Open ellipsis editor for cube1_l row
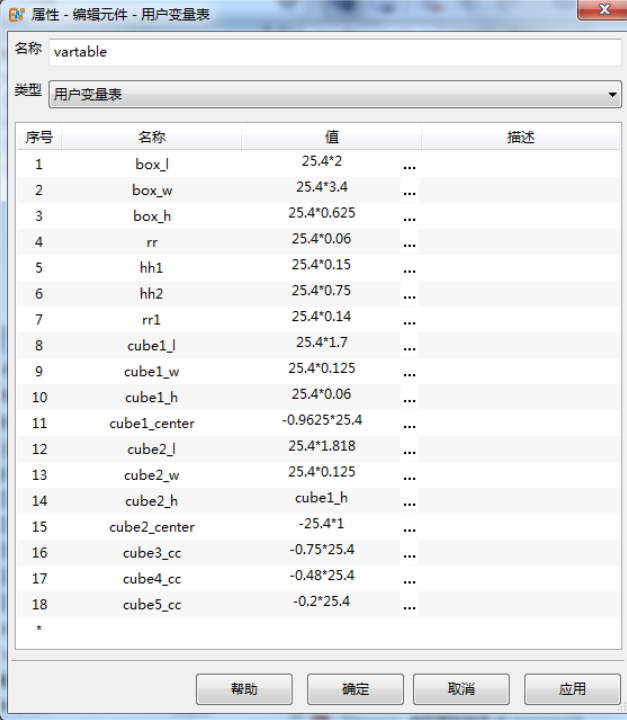 (x=409, y=345)
